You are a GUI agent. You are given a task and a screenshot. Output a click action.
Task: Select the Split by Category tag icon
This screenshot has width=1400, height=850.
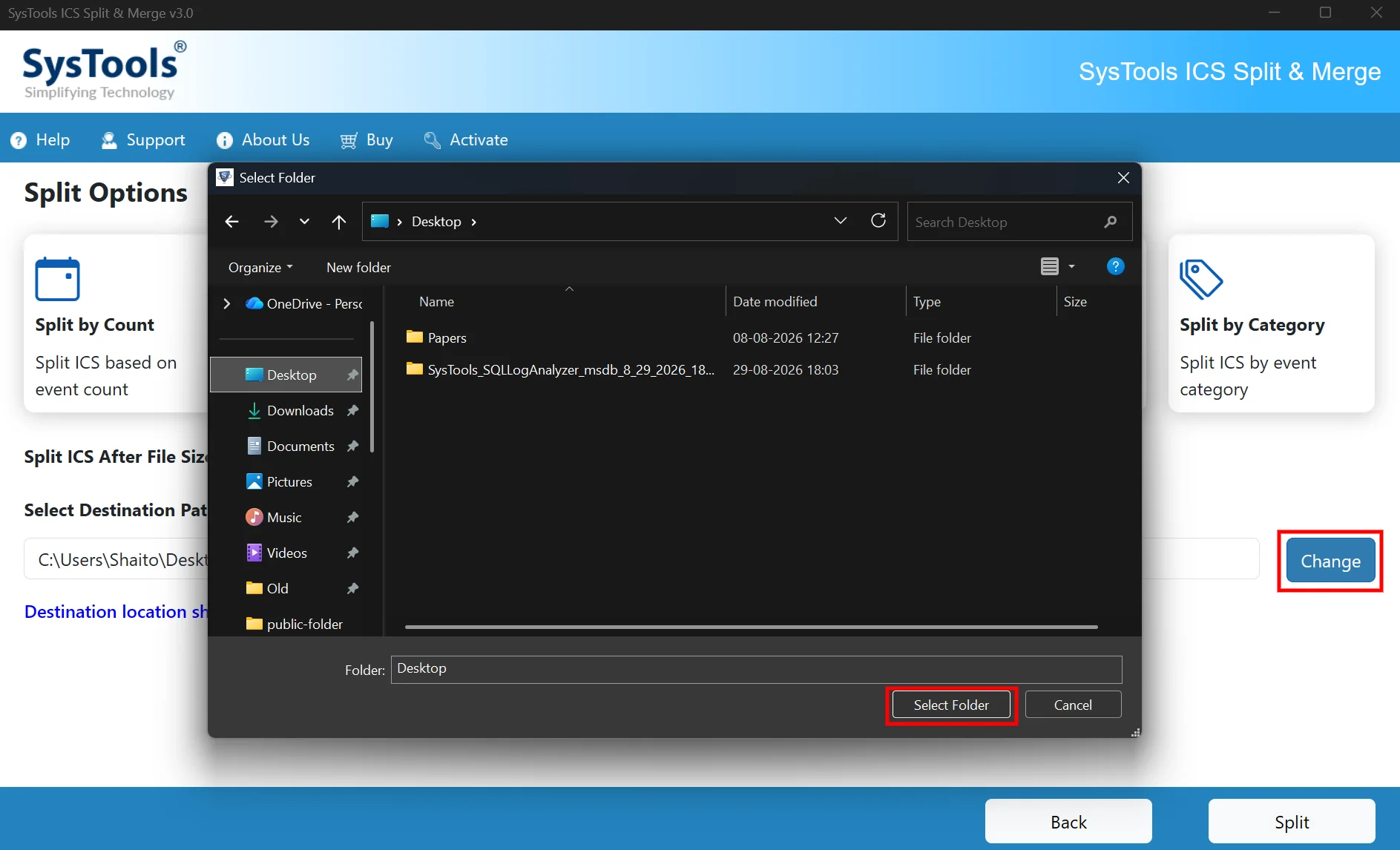[1200, 279]
